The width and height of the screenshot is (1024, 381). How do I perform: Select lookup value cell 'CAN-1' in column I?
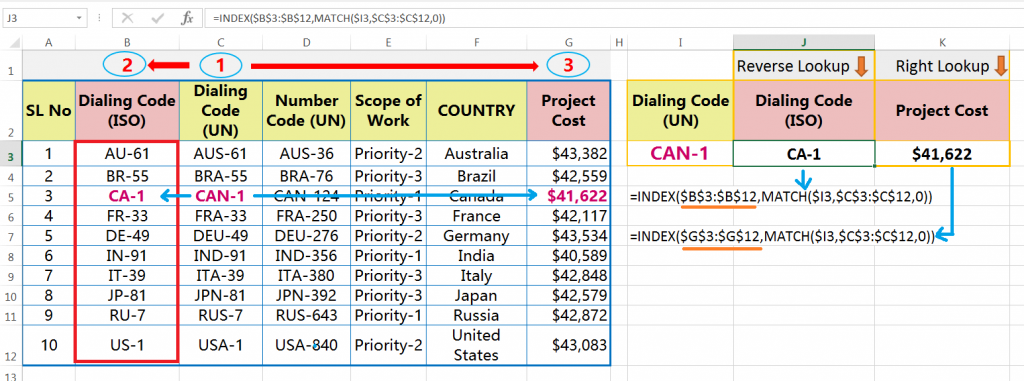click(x=680, y=154)
